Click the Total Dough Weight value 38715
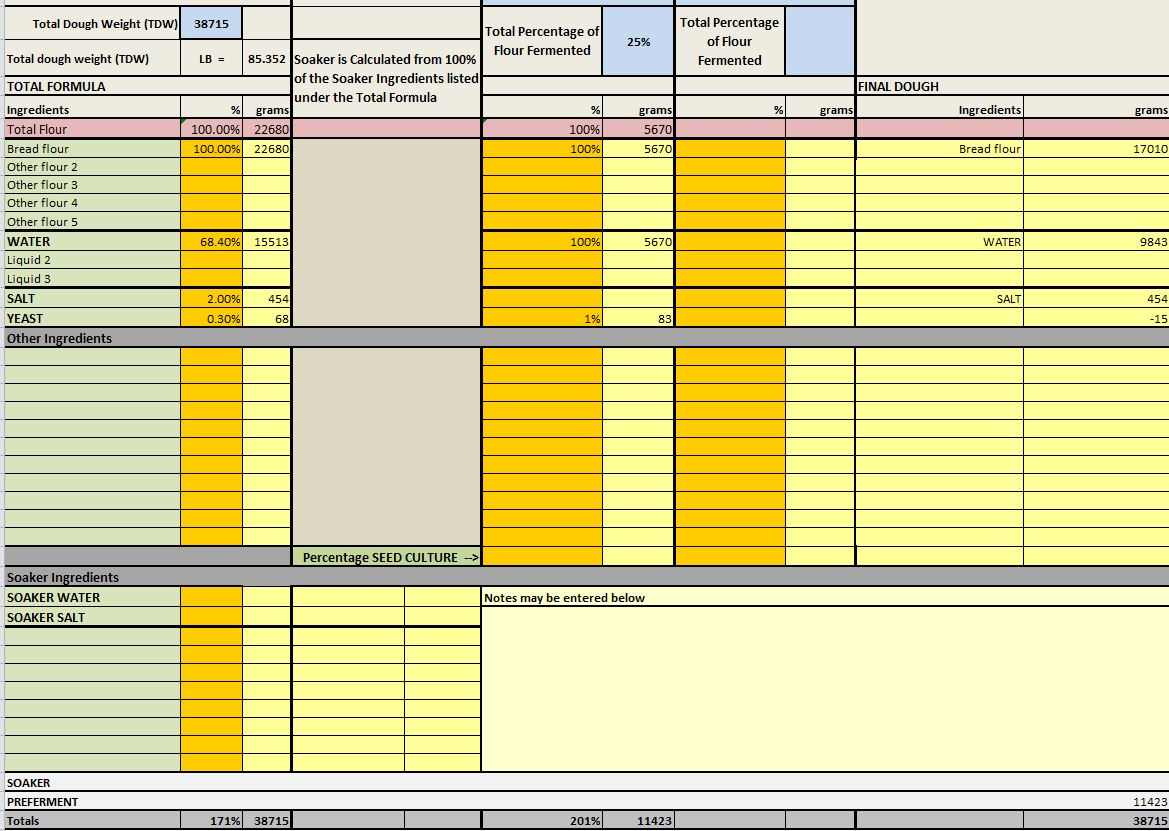The image size is (1169, 831). coord(211,23)
